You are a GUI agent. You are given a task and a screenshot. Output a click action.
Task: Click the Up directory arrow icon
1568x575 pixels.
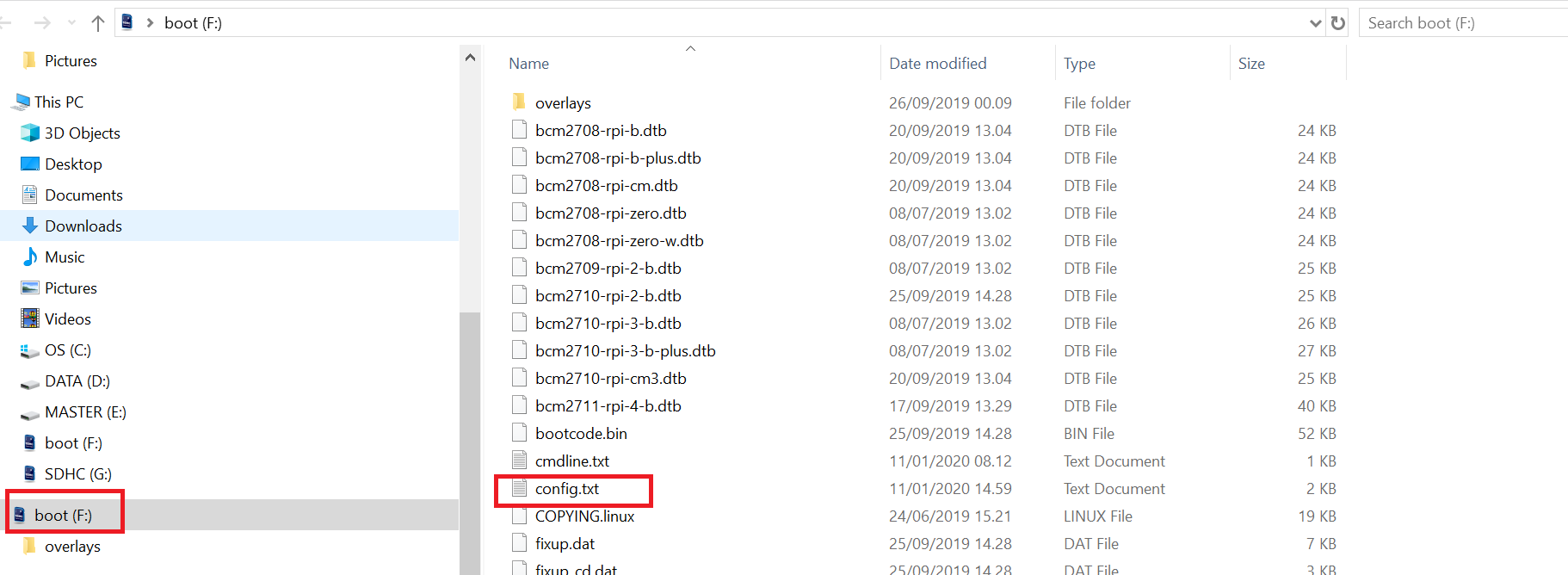pyautogui.click(x=98, y=23)
